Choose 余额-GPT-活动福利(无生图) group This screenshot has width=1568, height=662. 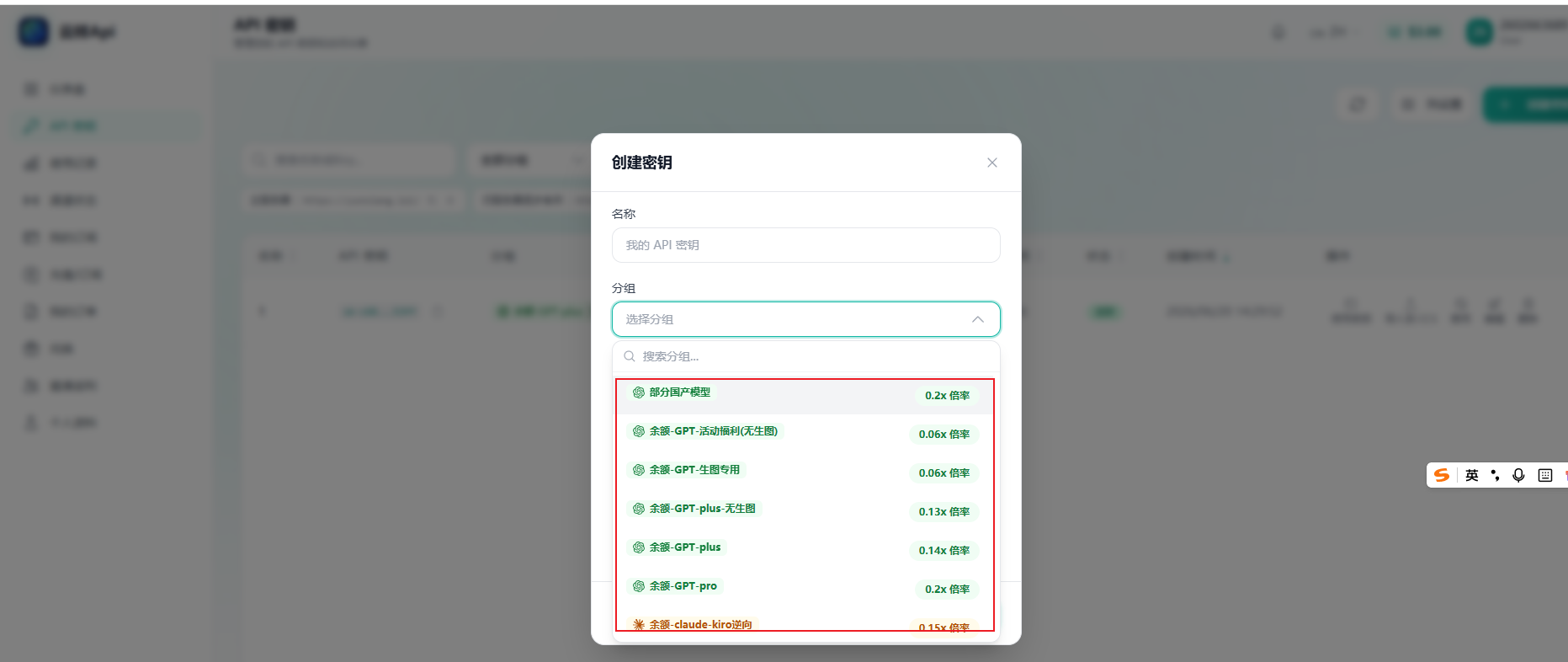805,434
